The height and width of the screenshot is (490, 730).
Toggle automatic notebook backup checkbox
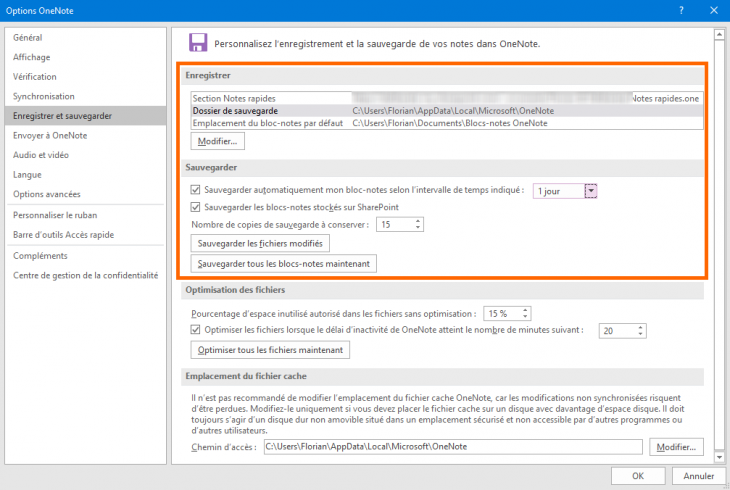(x=196, y=190)
